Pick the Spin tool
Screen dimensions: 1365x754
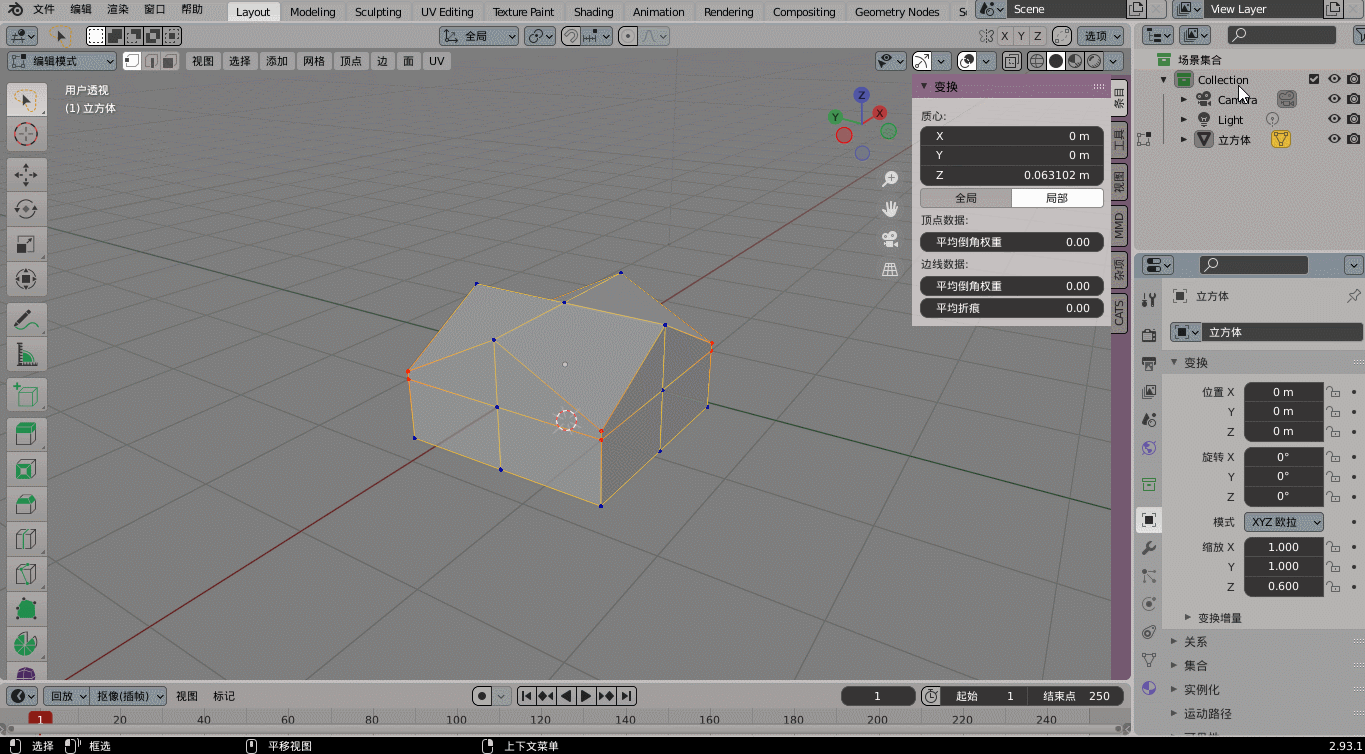pyautogui.click(x=27, y=643)
